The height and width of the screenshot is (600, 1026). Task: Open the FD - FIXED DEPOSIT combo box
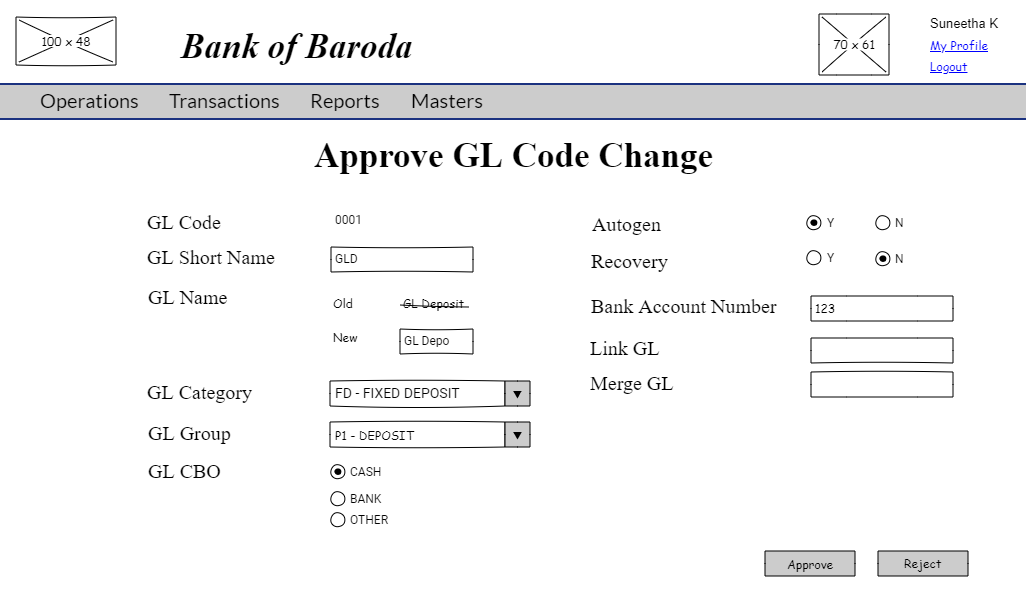pos(417,394)
